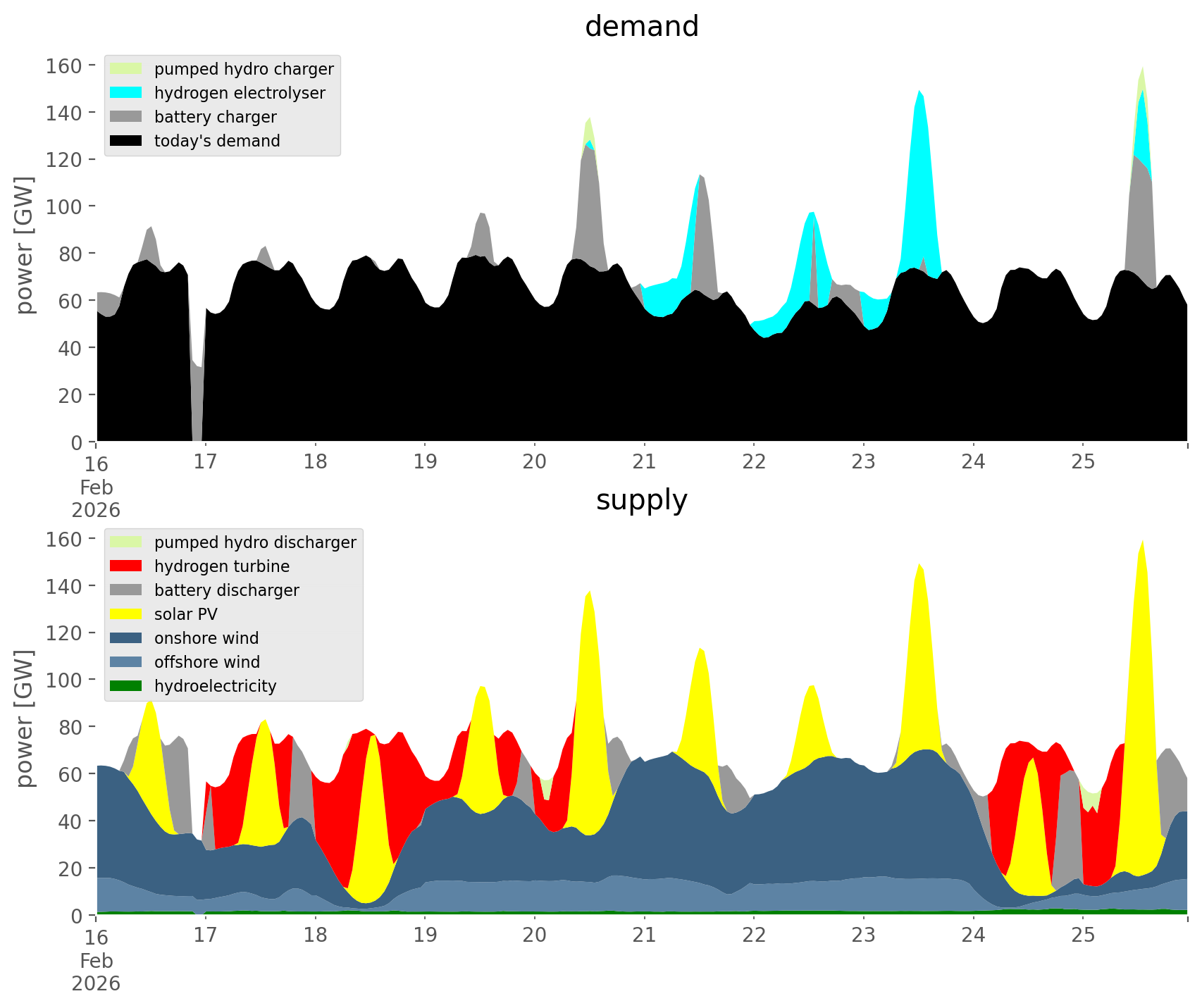
Task: Click the 100 y-axis tick on supply chart
Action: click(x=64, y=680)
